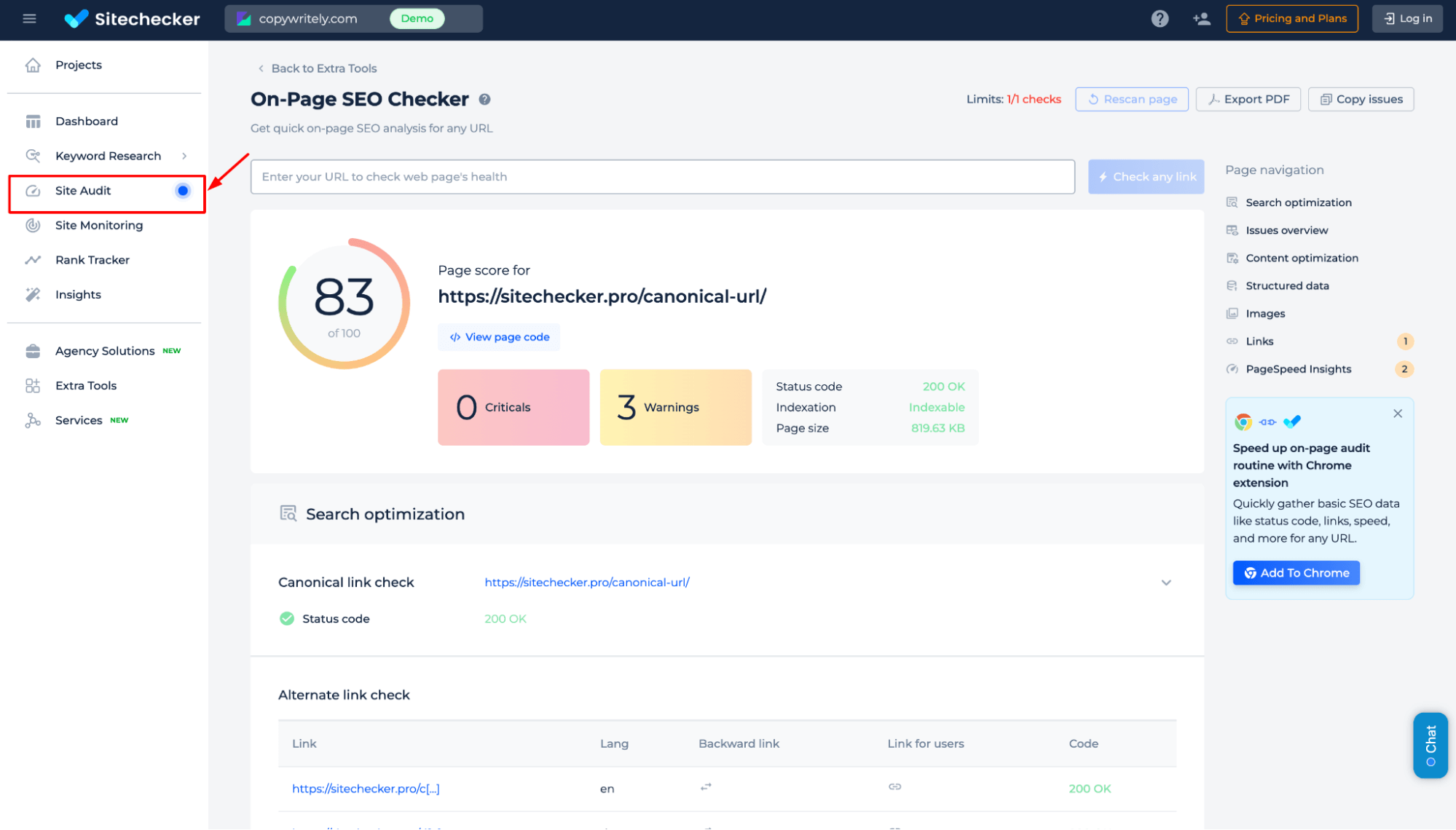Expand the Agency Solutions menu item
The height and width of the screenshot is (830, 1456).
click(x=105, y=350)
